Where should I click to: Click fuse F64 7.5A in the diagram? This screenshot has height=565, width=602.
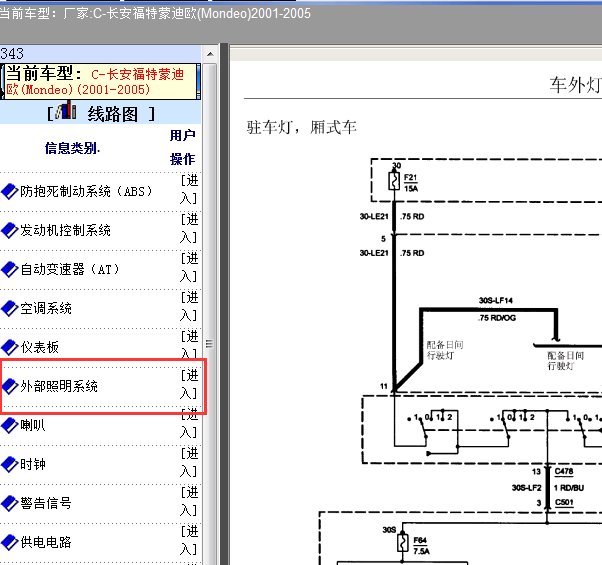[x=413, y=544]
